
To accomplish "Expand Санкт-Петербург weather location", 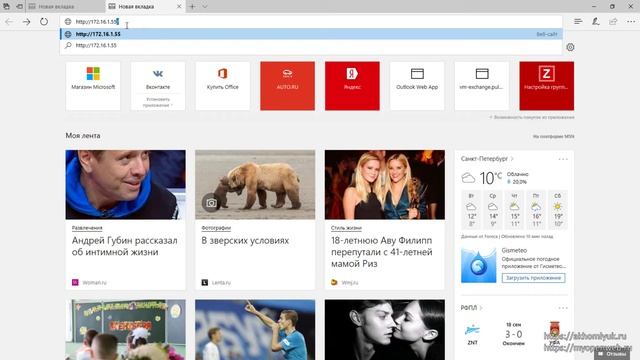I will [x=487, y=159].
